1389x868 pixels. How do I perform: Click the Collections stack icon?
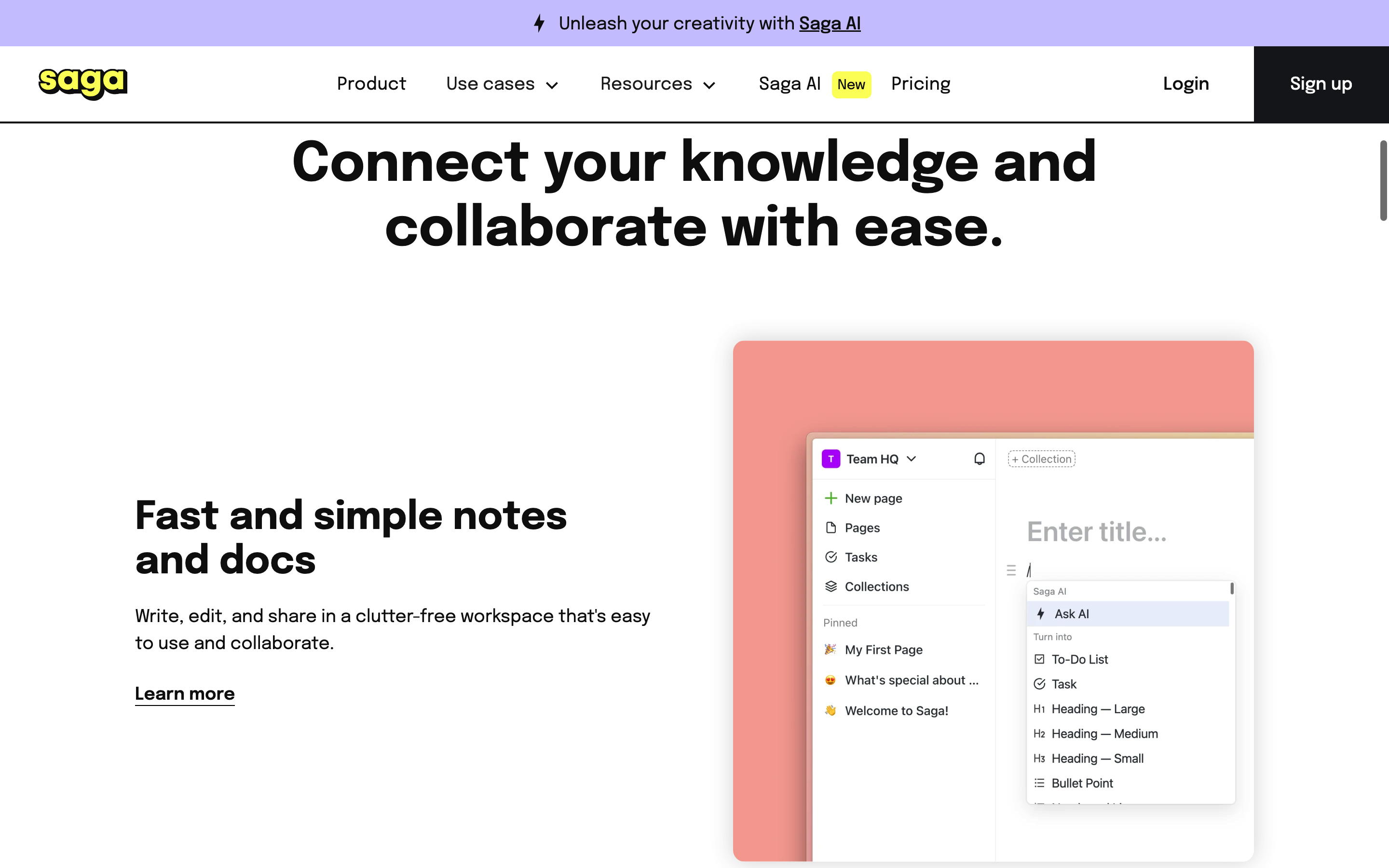pos(831,586)
